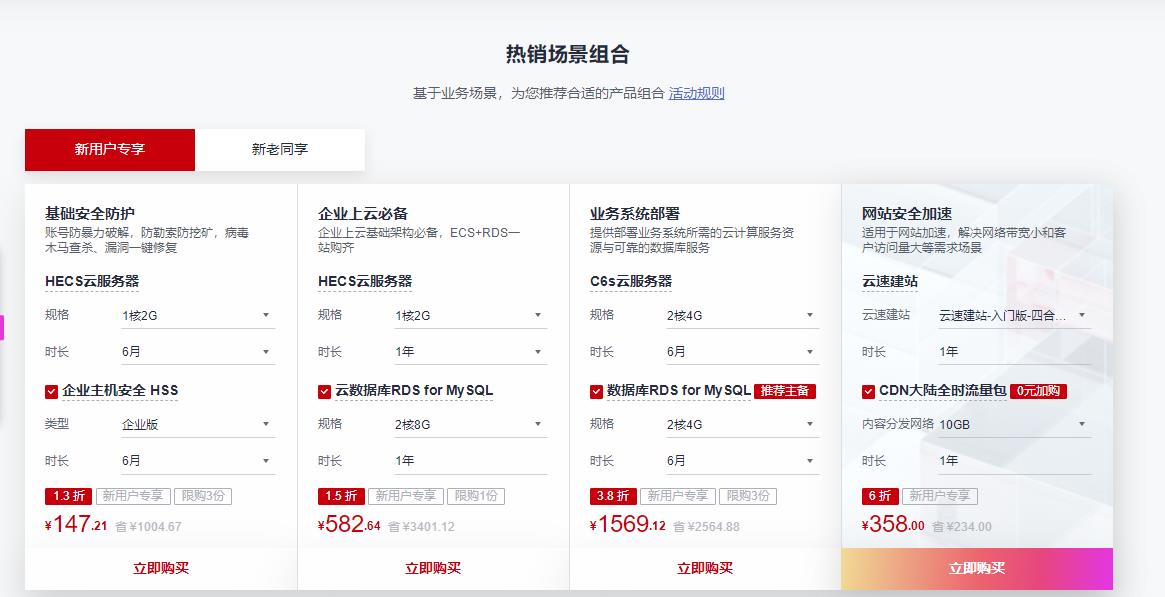Click price ¥358.00
This screenshot has width=1165, height=597.
[893, 524]
